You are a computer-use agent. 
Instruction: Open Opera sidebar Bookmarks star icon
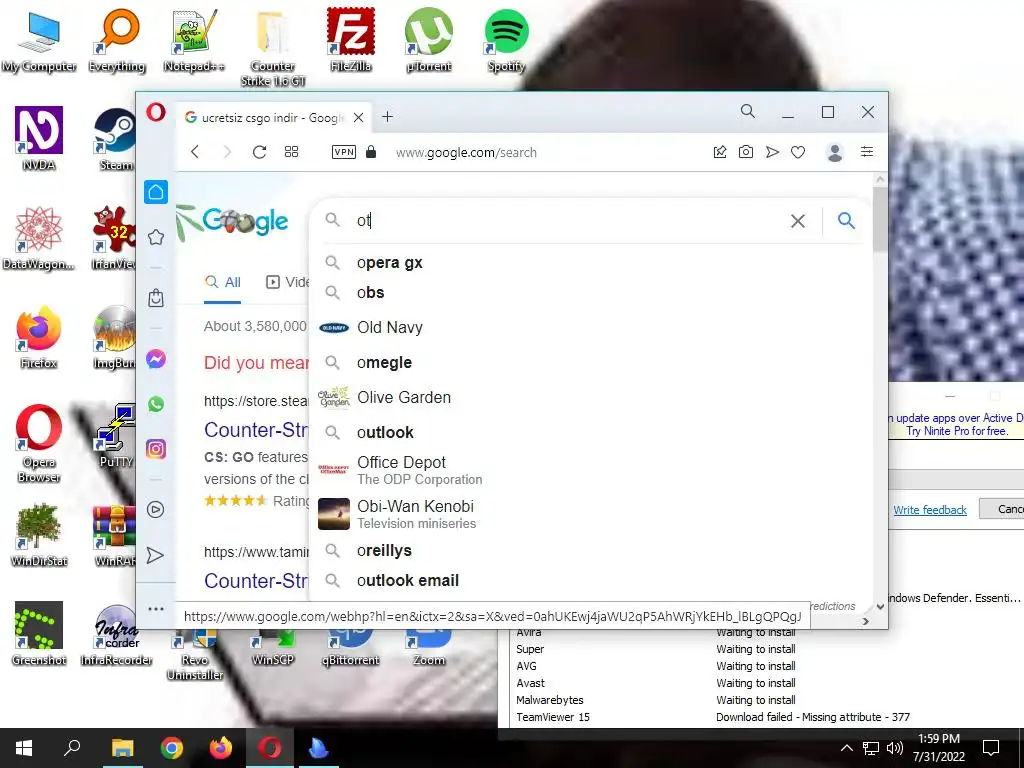156,237
